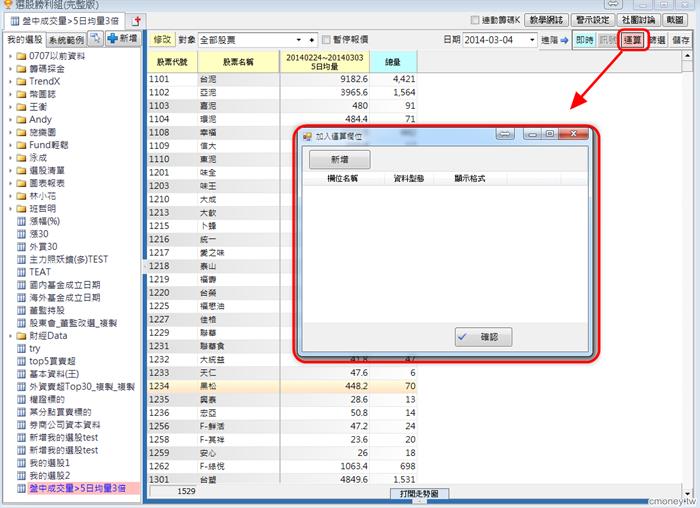Open the date dropdown showing 2014-03-04
The width and height of the screenshot is (700, 508).
tap(532, 40)
